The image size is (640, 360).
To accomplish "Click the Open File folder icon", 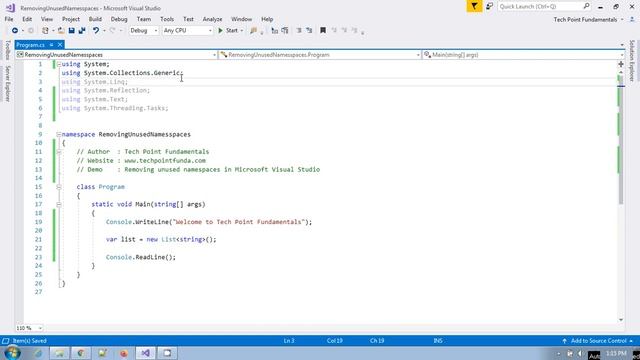I will coord(61,31).
